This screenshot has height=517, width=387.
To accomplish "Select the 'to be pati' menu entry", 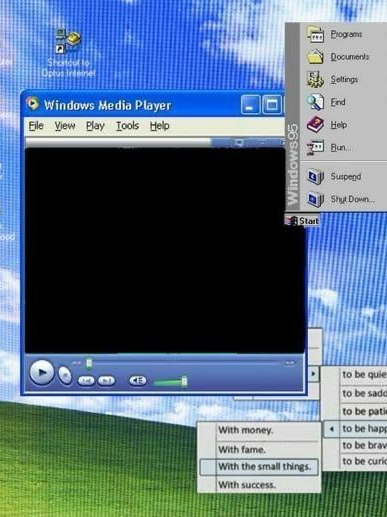I will (x=355, y=411).
